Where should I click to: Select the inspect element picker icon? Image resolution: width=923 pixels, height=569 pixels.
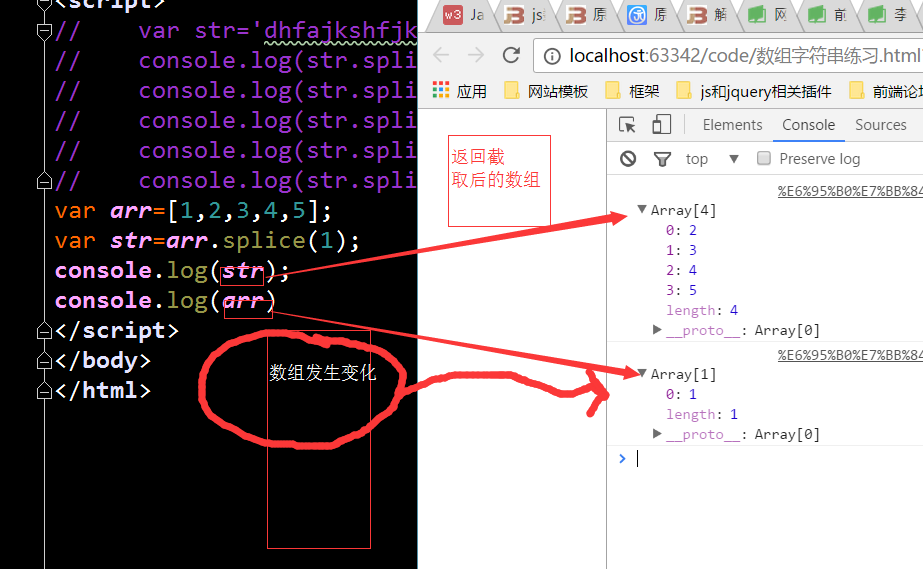point(627,125)
